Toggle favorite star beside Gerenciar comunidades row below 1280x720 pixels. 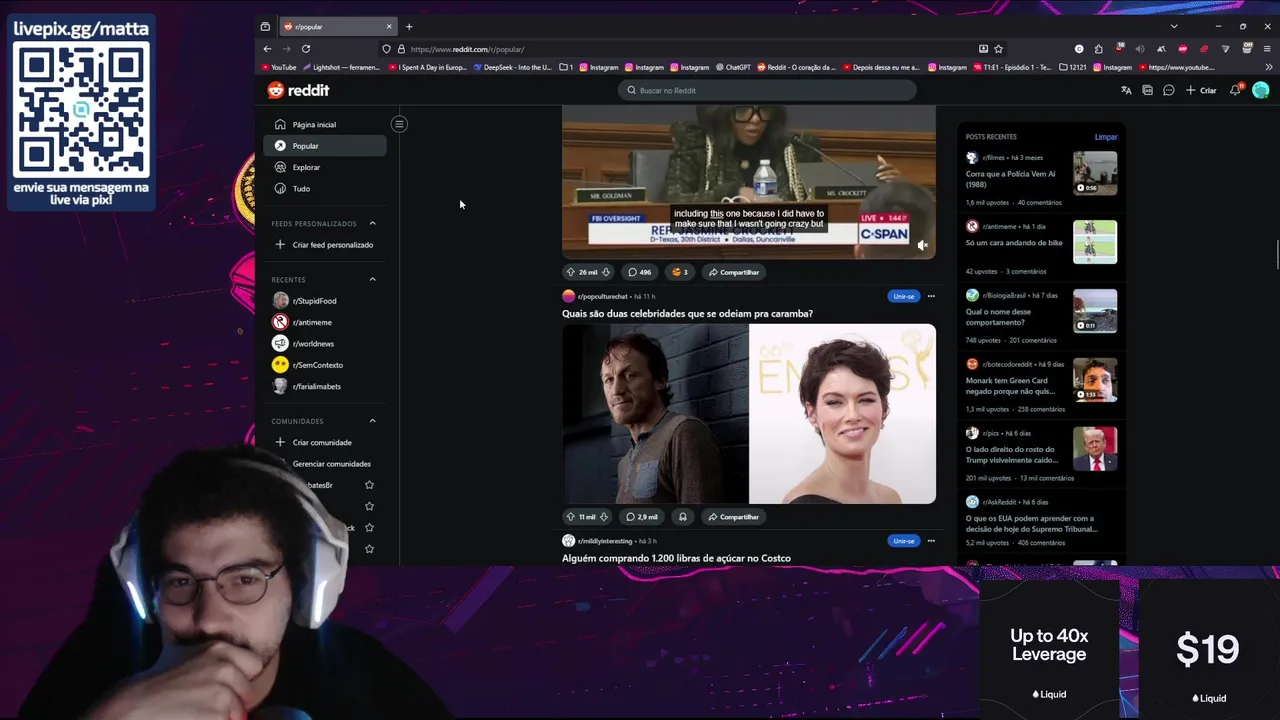(x=369, y=485)
